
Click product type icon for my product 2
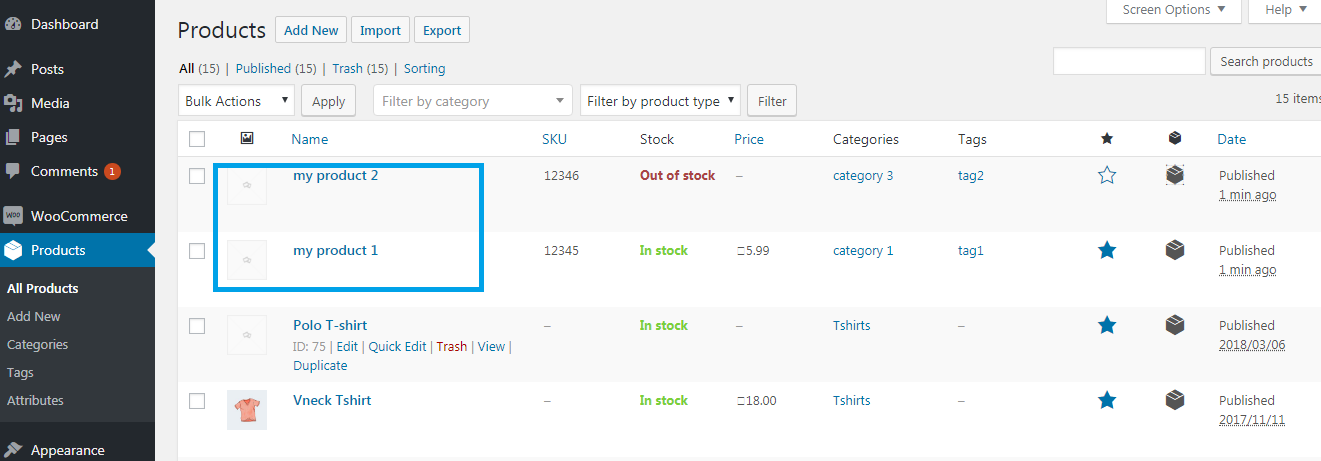pyautogui.click(x=1175, y=175)
